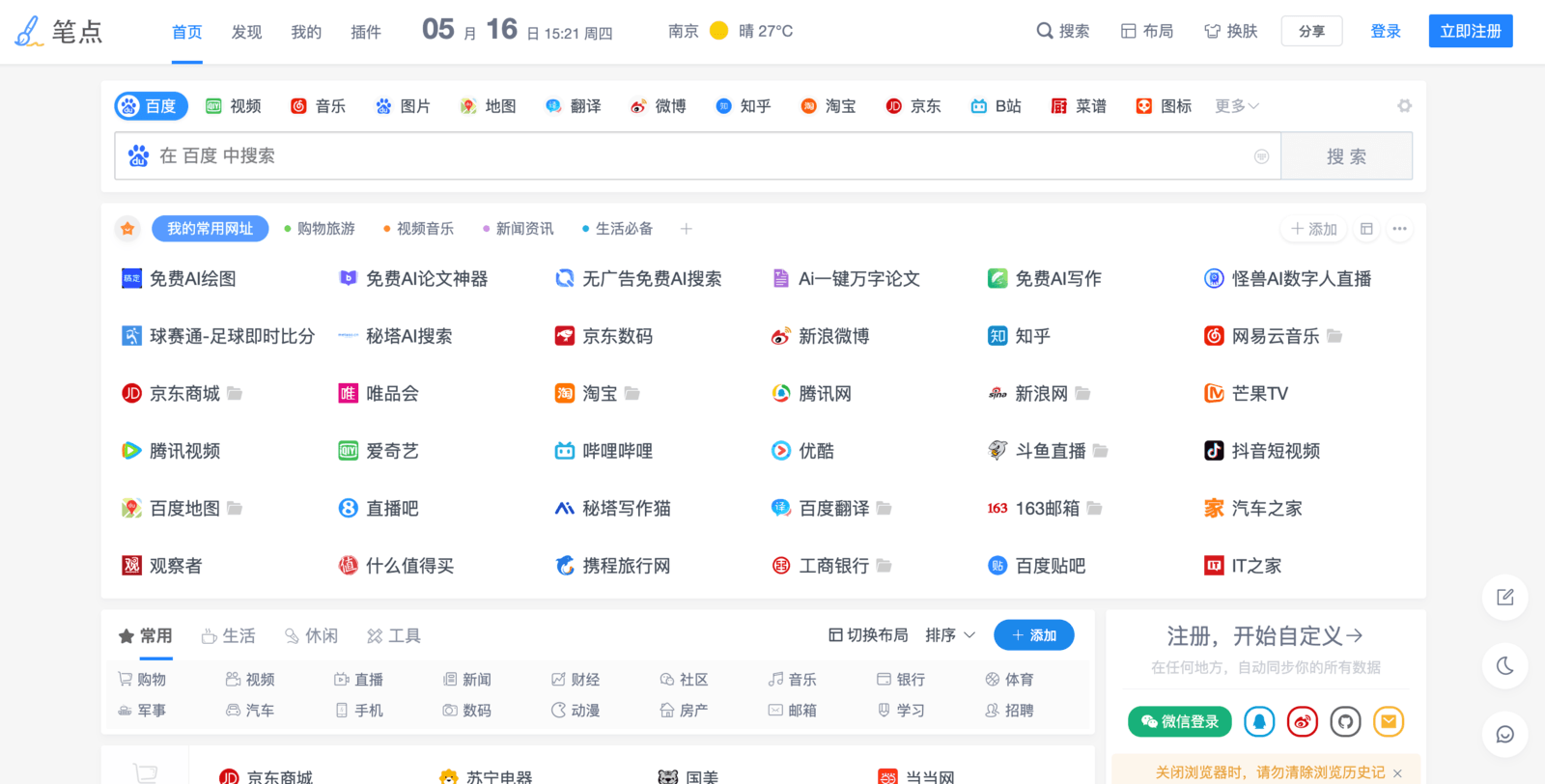Expand the 斗鱼直播 folder icon

pos(1100,451)
